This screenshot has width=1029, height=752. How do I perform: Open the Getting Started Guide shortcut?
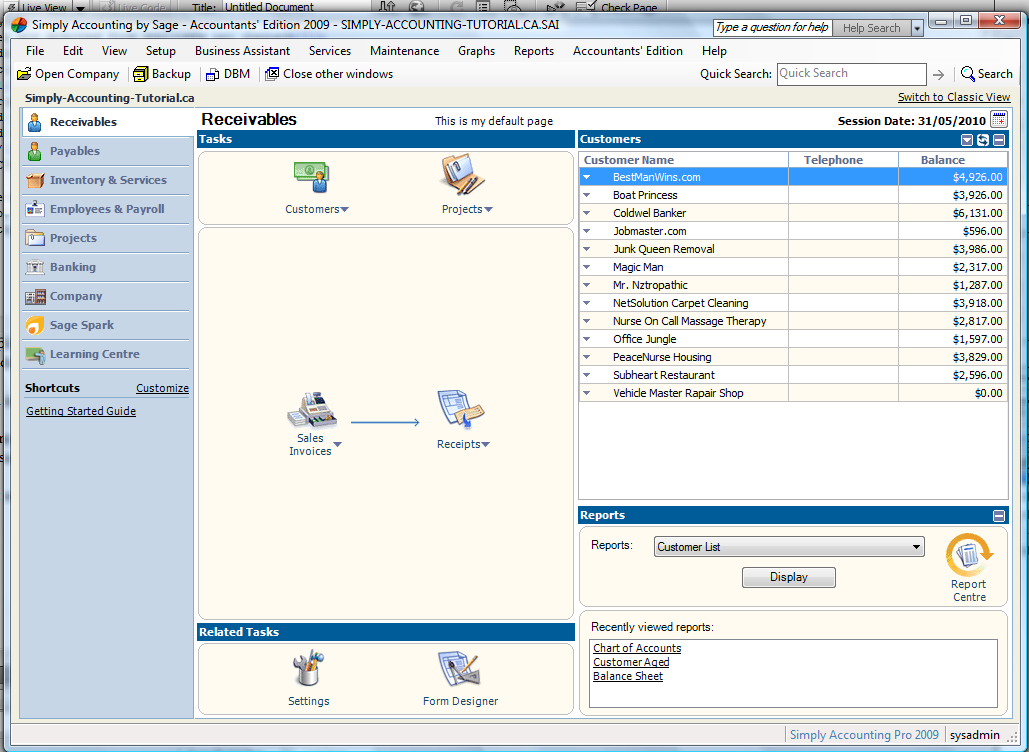[x=81, y=411]
